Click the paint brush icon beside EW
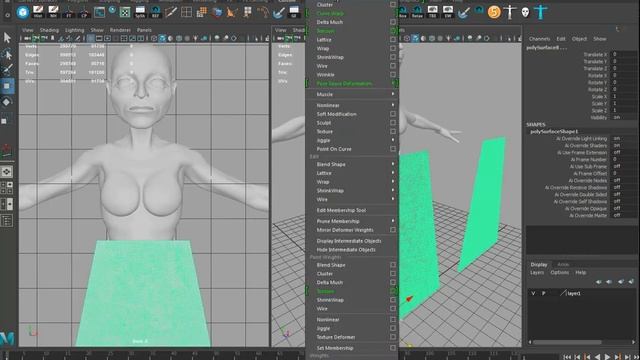 click(x=463, y=12)
